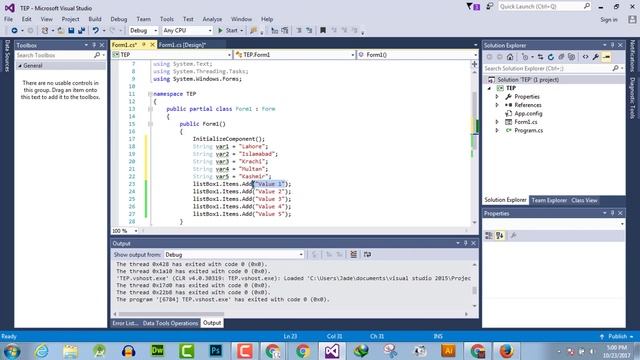Open Photoshop from the taskbar
The image size is (640, 360).
click(216, 351)
